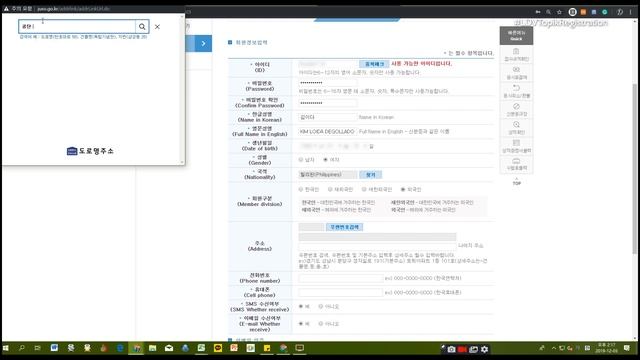The width and height of the screenshot is (640, 360).
Task: Open the first Quick sidebar item with clipboard icon
Action: pos(516,55)
